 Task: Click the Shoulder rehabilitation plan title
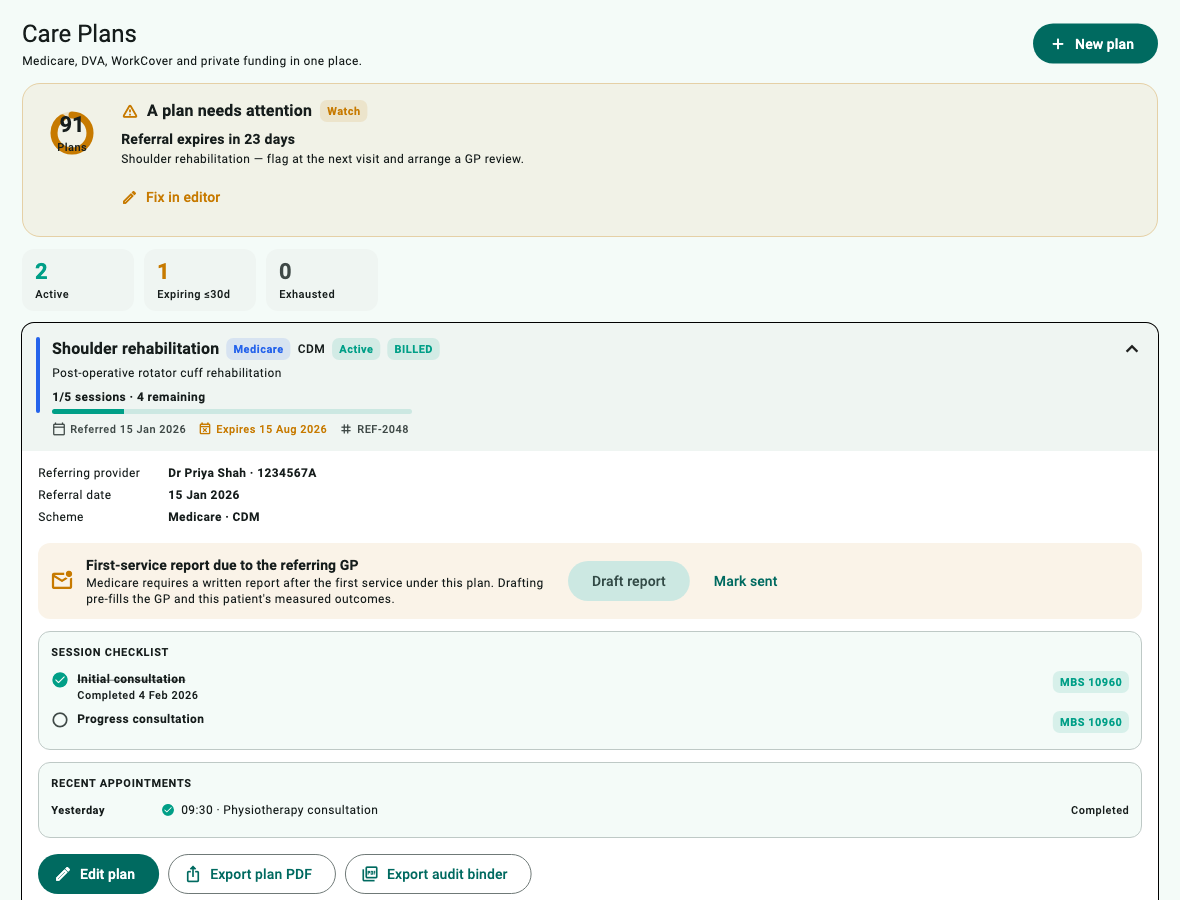(x=135, y=348)
